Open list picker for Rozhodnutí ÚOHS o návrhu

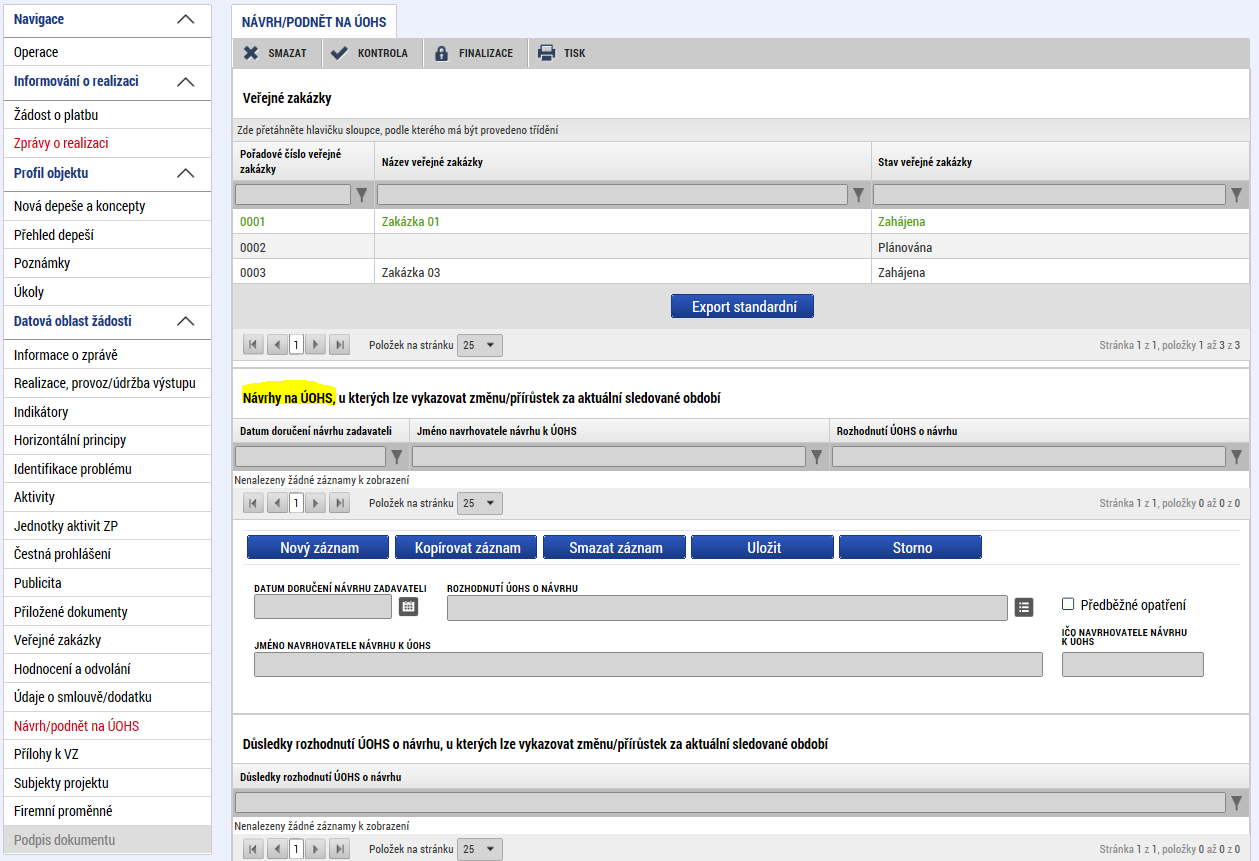coord(1023,606)
